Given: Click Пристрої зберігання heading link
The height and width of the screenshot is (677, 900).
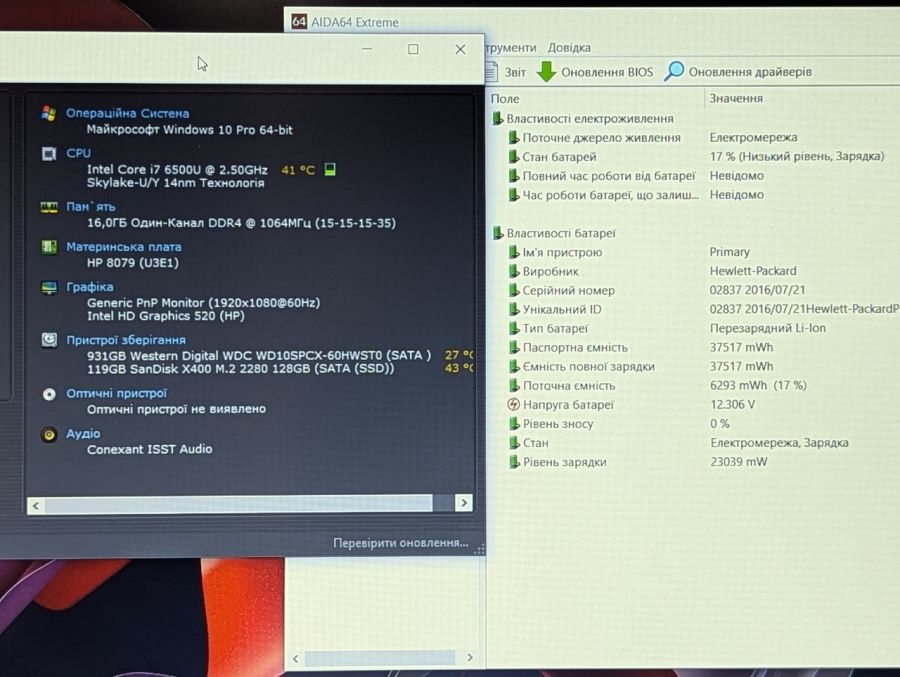Looking at the screenshot, I should click(126, 340).
